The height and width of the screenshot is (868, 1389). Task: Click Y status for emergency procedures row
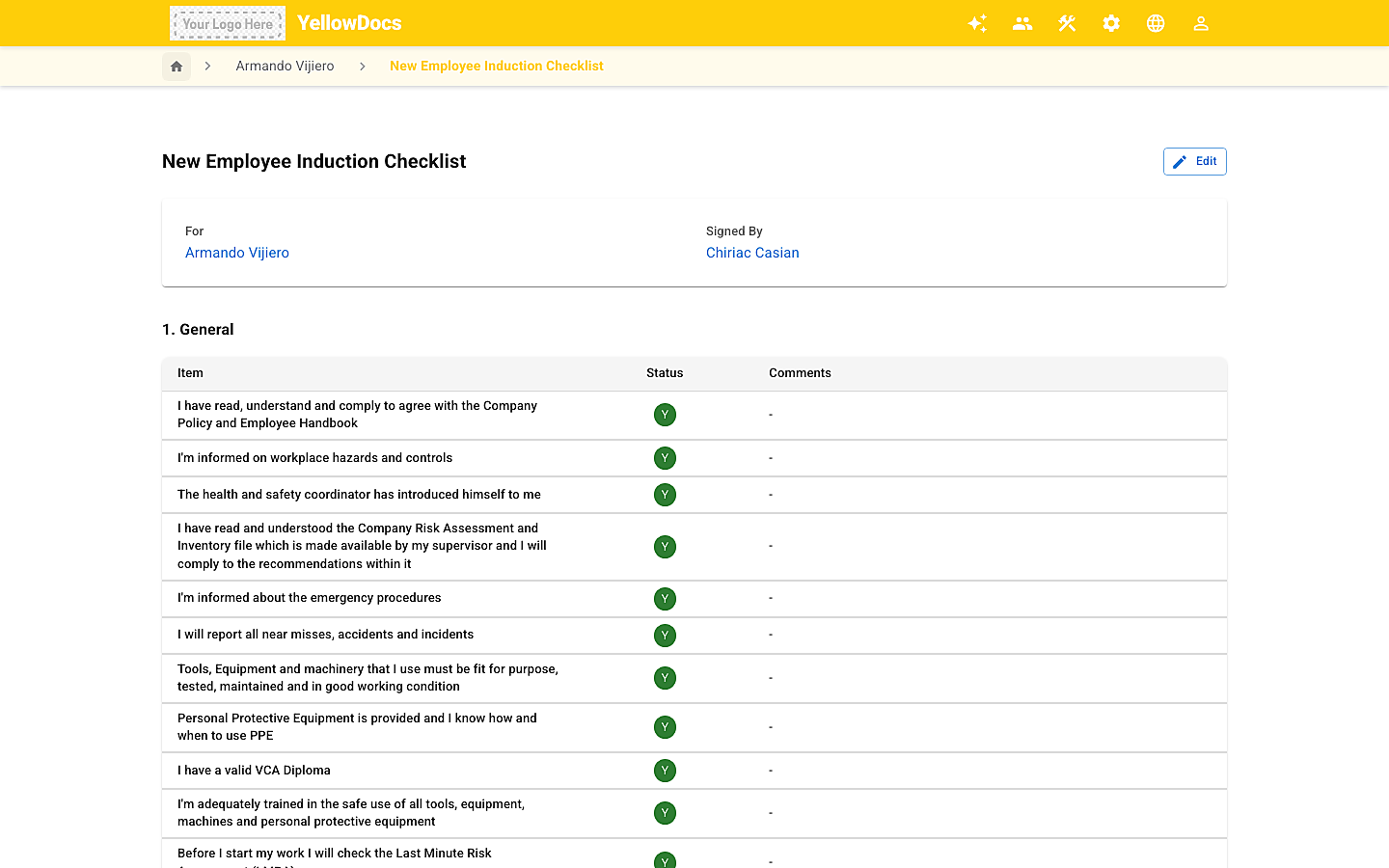pos(665,599)
